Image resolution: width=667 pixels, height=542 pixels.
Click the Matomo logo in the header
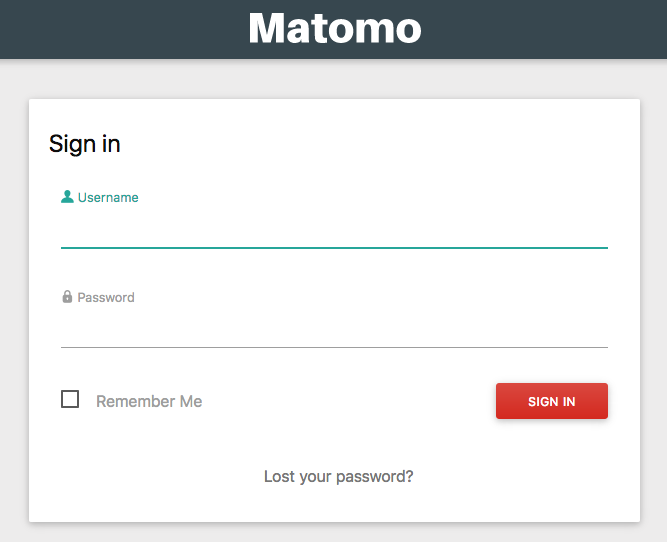334,28
